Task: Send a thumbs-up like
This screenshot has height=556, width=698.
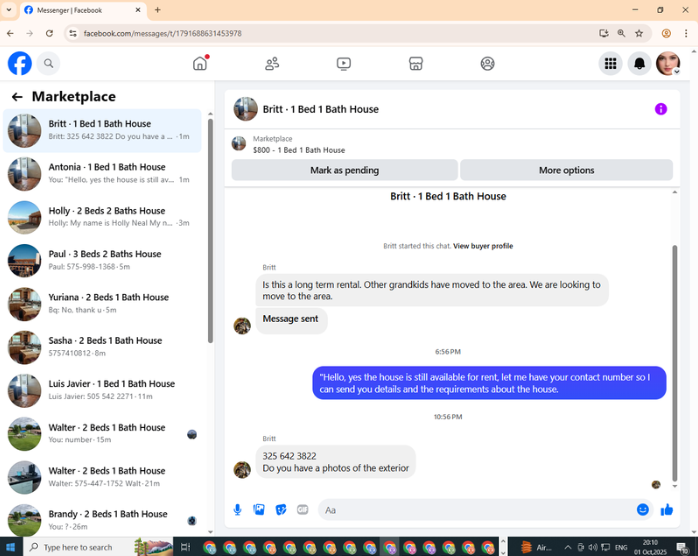Action: pyautogui.click(x=667, y=510)
